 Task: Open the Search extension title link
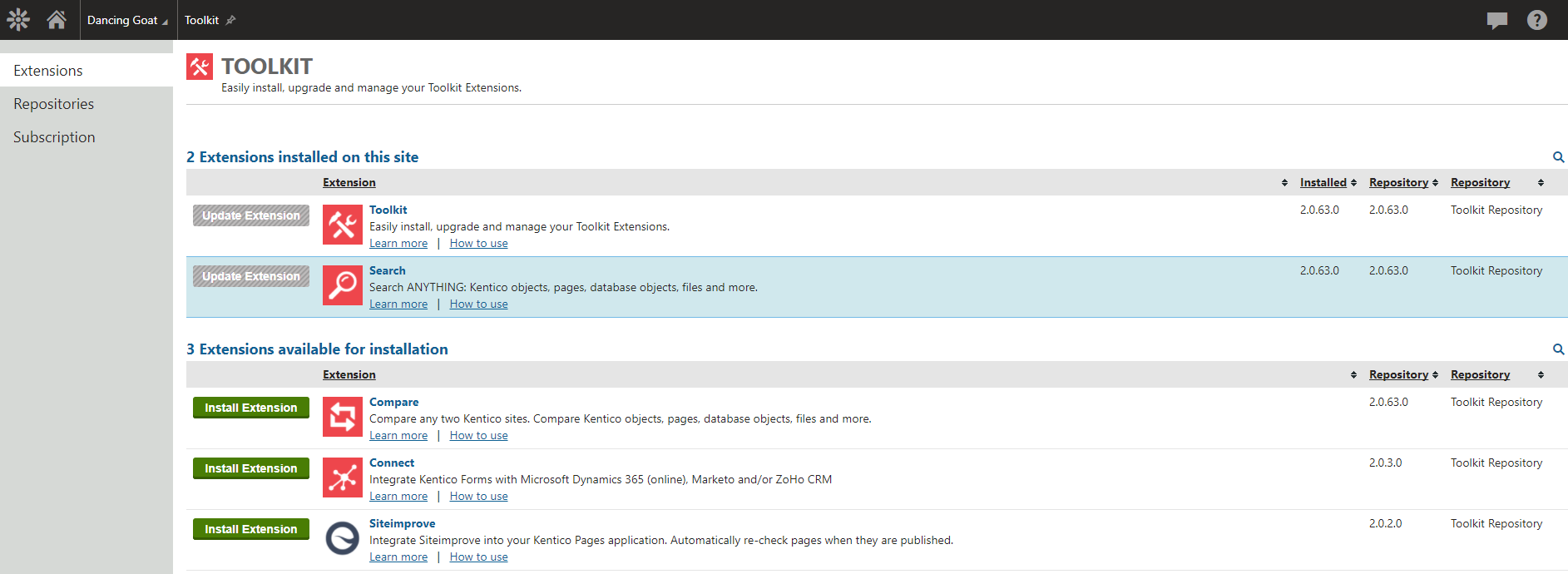pos(388,270)
